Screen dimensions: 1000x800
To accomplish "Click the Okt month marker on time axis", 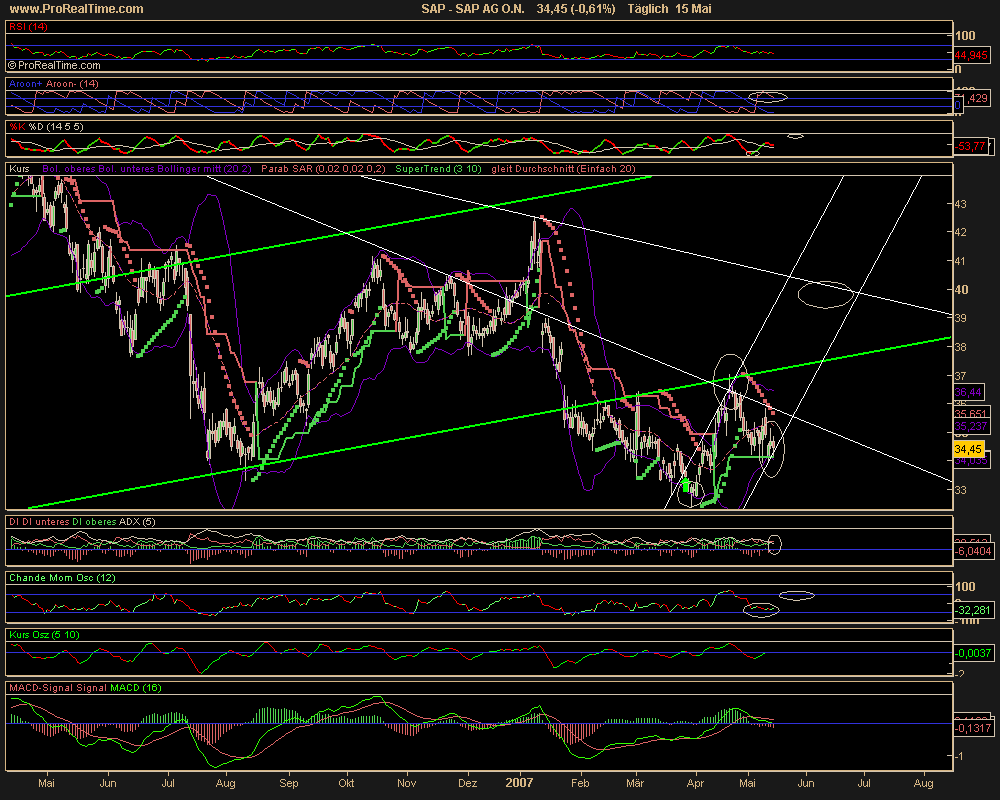I will tap(348, 785).
